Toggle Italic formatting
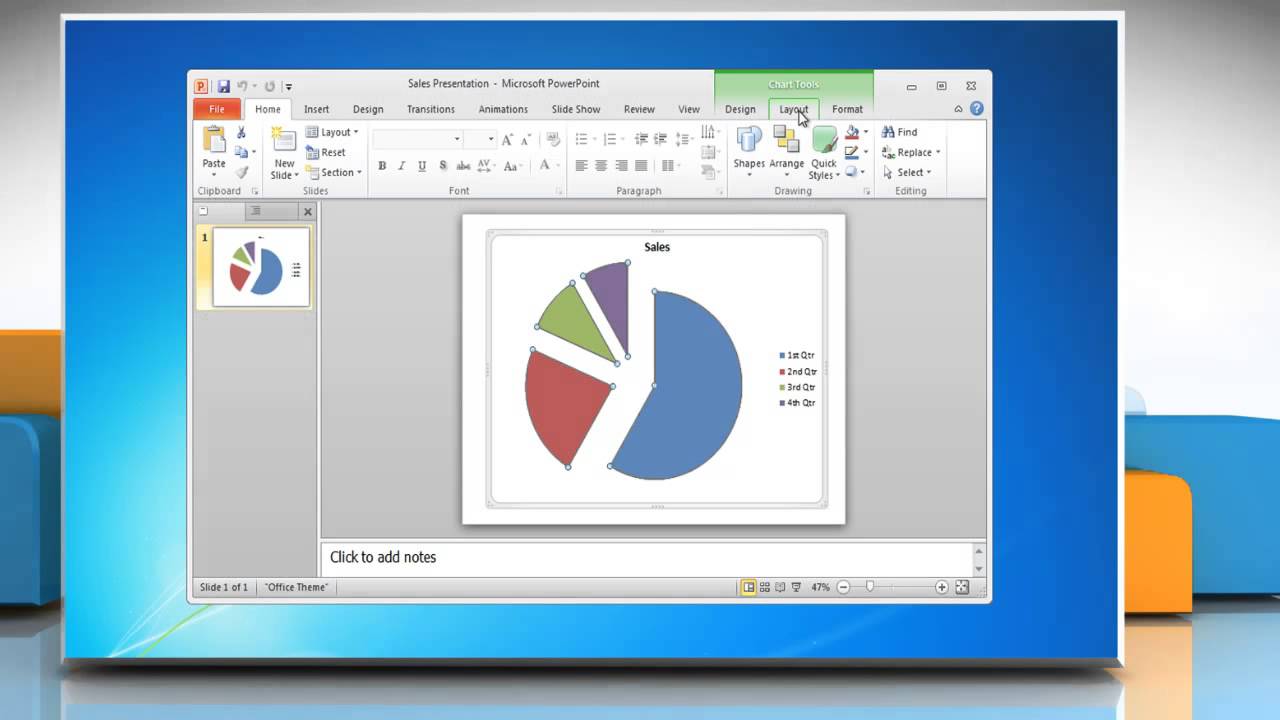This screenshot has width=1280, height=720. 402,166
